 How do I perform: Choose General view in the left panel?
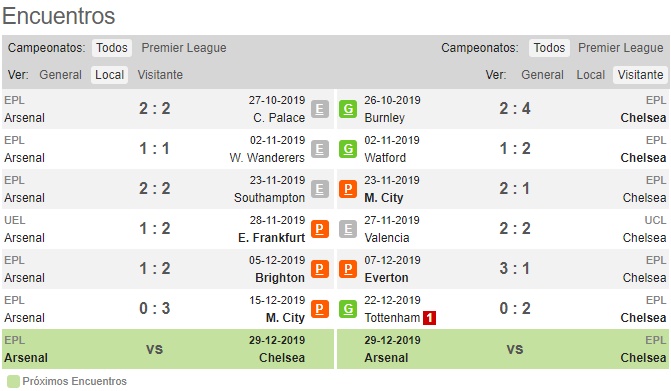point(60,75)
